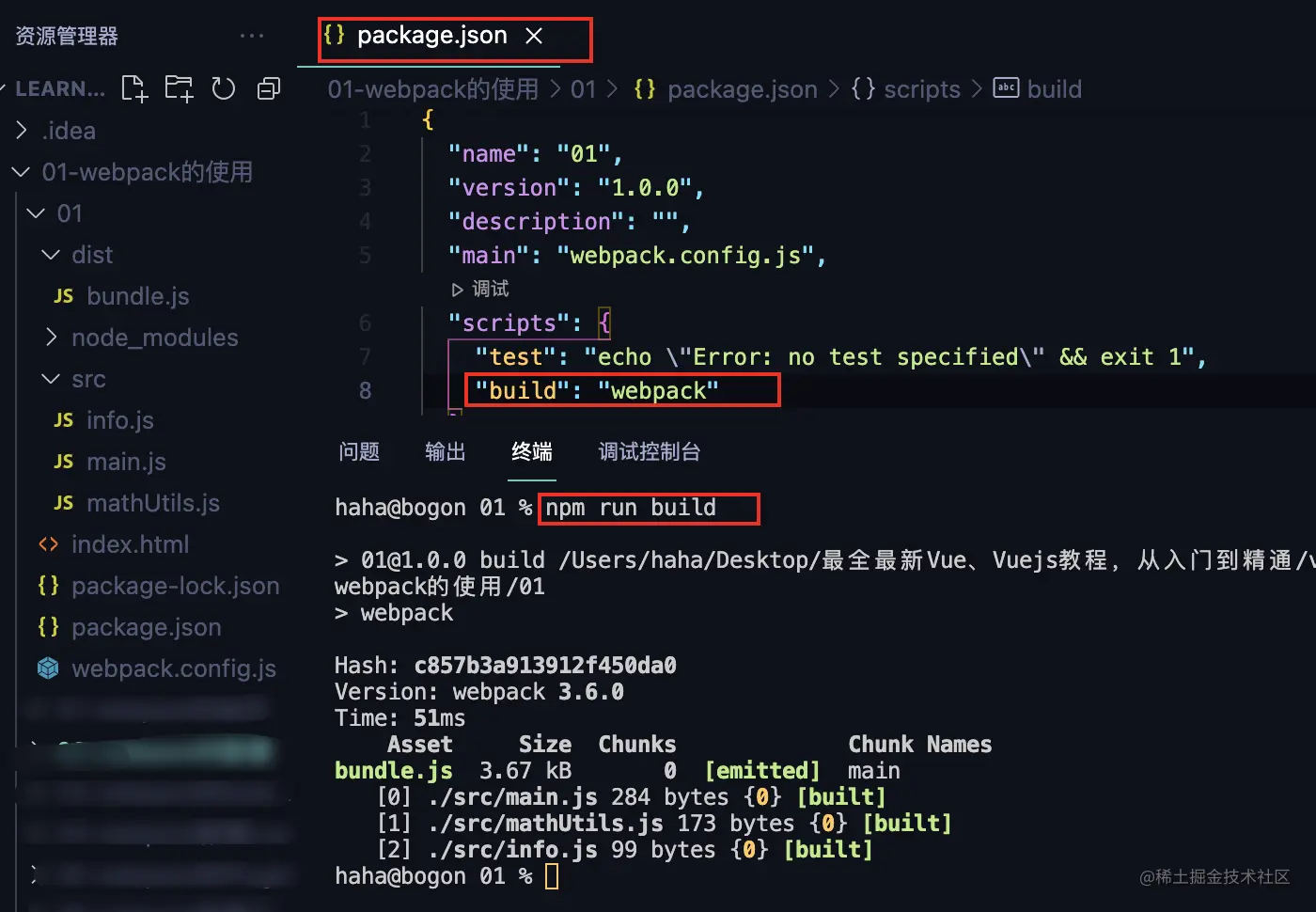
Task: Click the webpack cube icon beside webpack.config.js
Action: 48,668
